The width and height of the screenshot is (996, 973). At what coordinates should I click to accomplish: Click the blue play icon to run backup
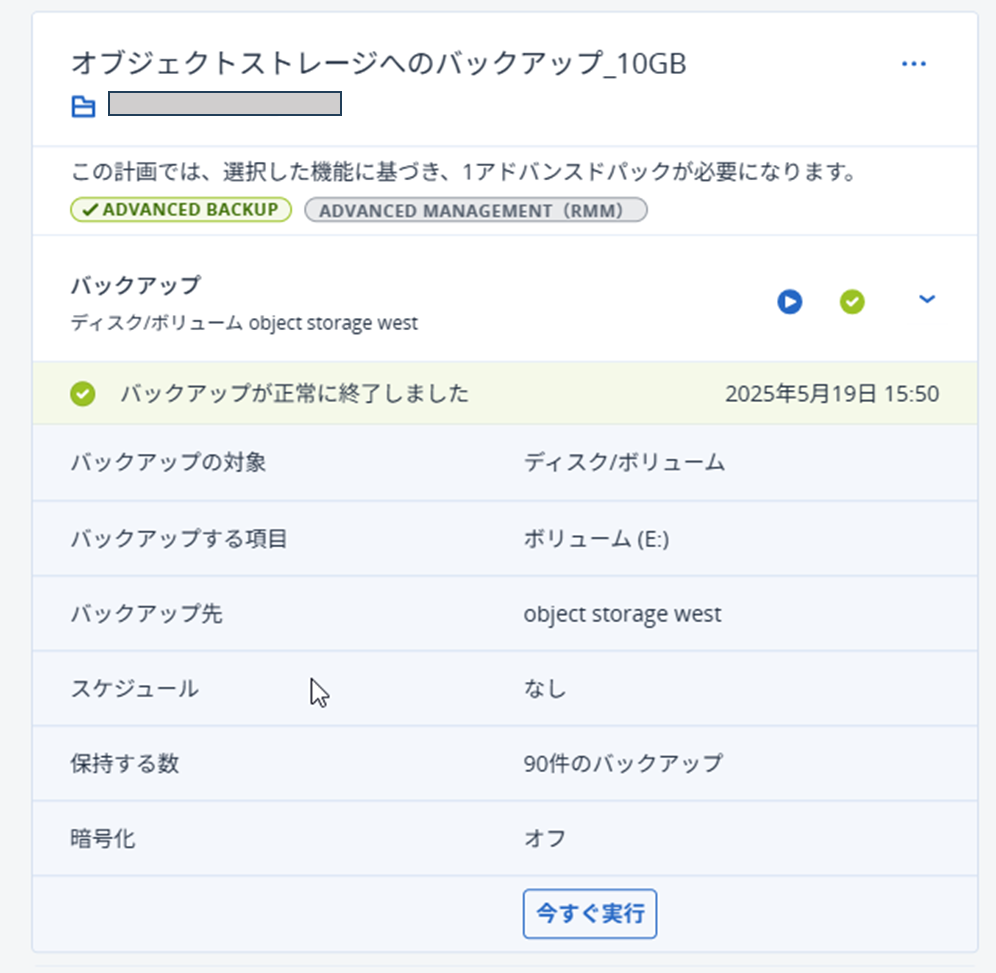(790, 301)
